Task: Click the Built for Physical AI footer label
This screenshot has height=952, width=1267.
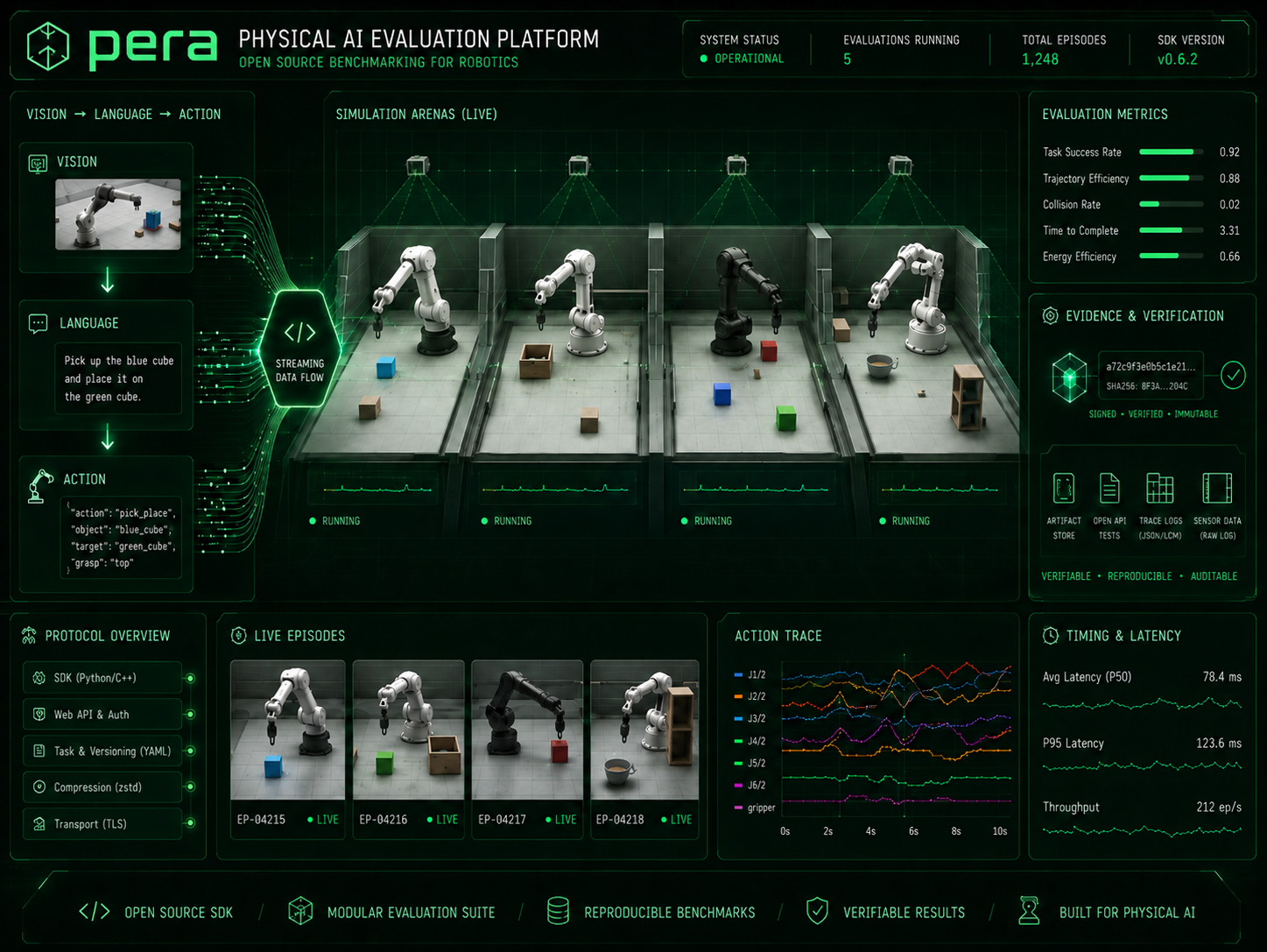Action: pos(1127,913)
